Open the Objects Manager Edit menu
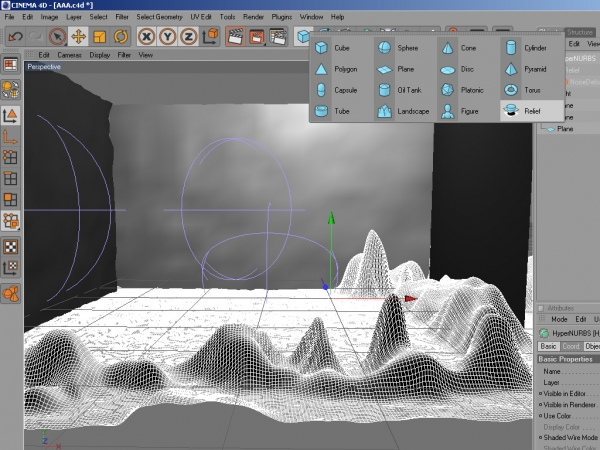Screen dimensions: 600x450 pos(574,44)
